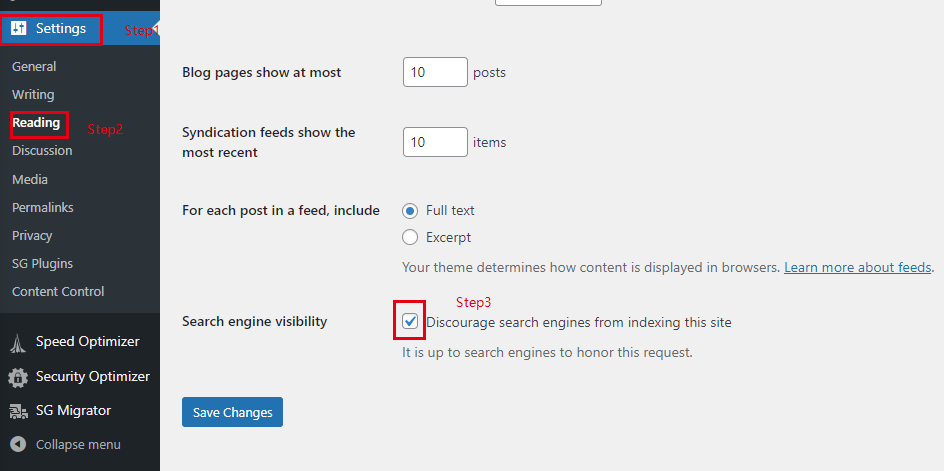Open Media settings

coord(30,180)
